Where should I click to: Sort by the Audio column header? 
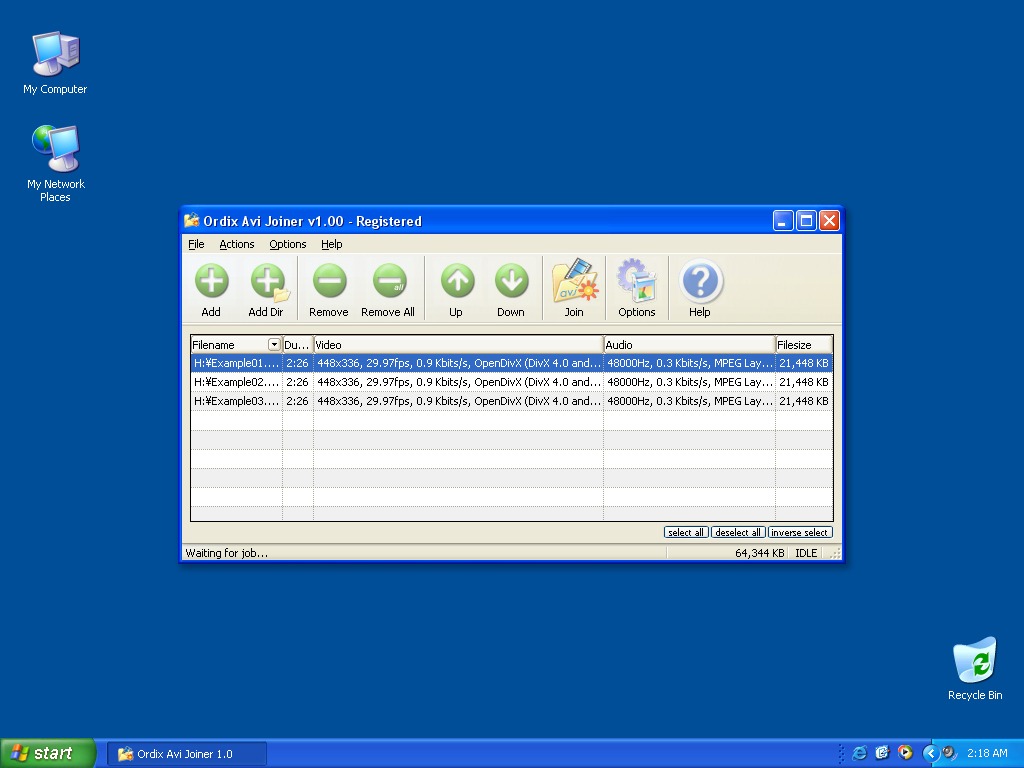(689, 345)
